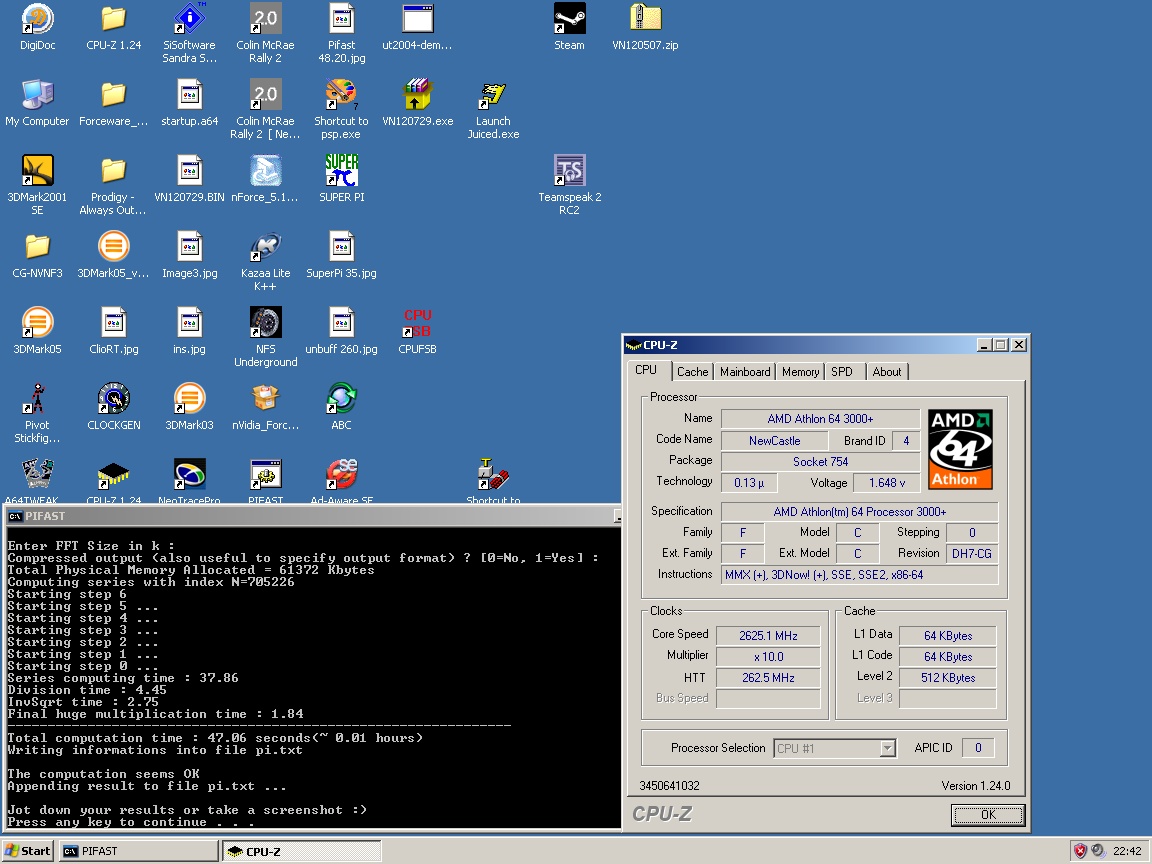Open Shortcut to psp.exe icon
Image resolution: width=1152 pixels, height=864 pixels.
(342, 109)
